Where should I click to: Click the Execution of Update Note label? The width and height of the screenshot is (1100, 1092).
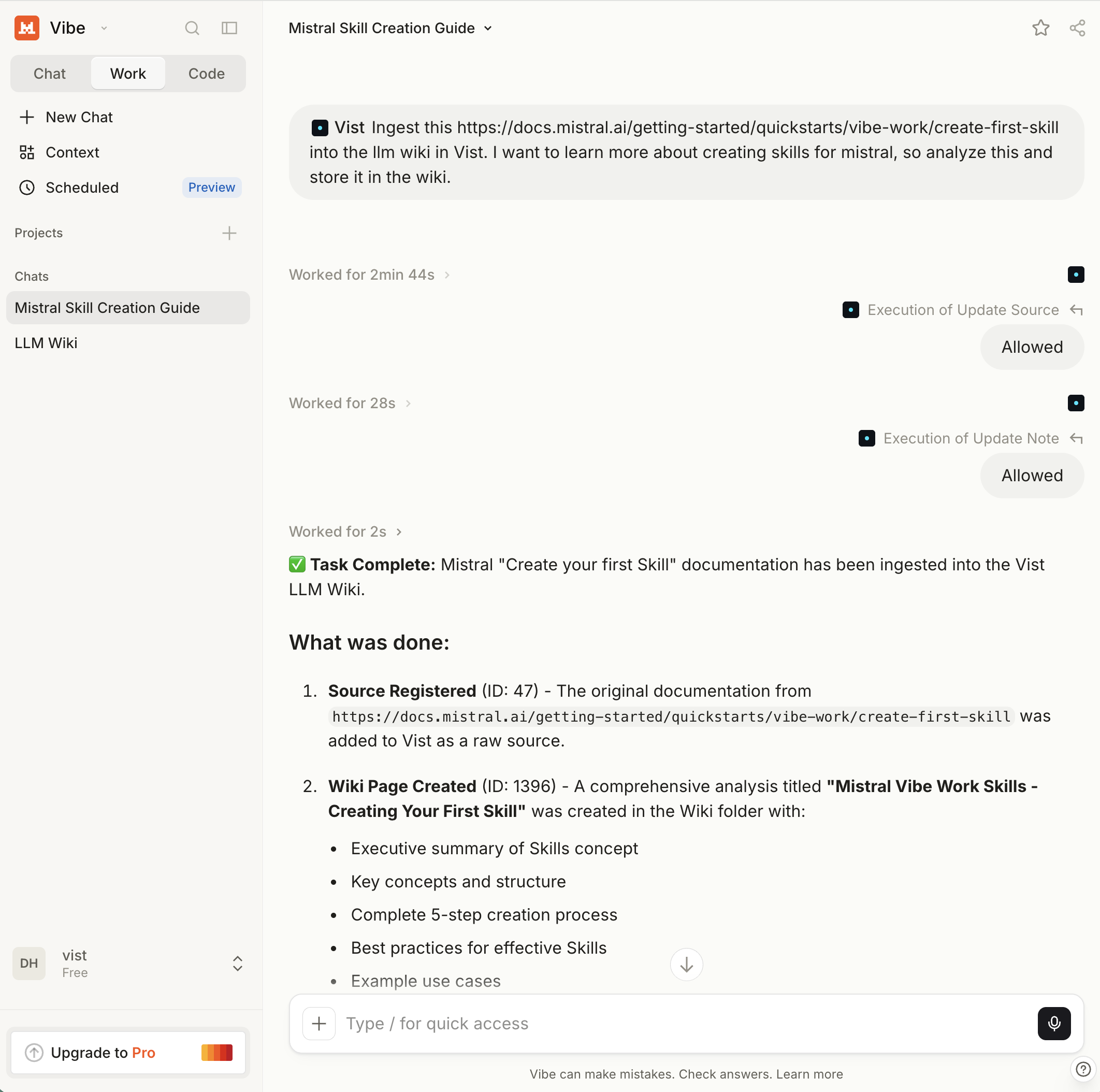(971, 439)
